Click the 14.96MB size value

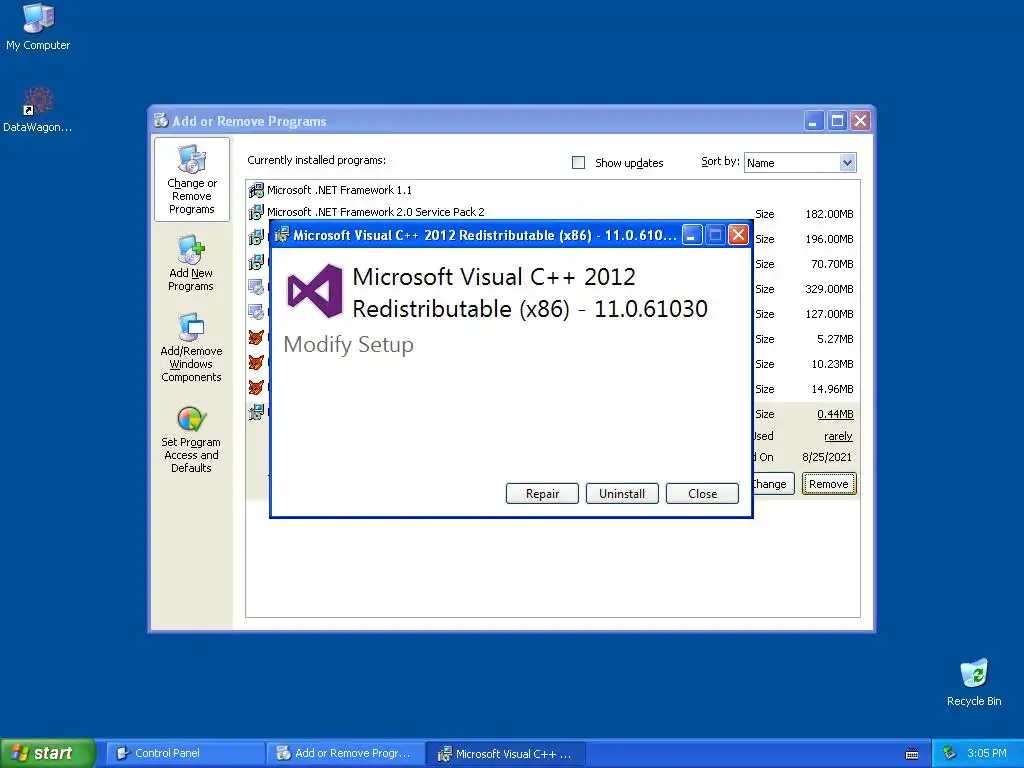pyautogui.click(x=832, y=389)
